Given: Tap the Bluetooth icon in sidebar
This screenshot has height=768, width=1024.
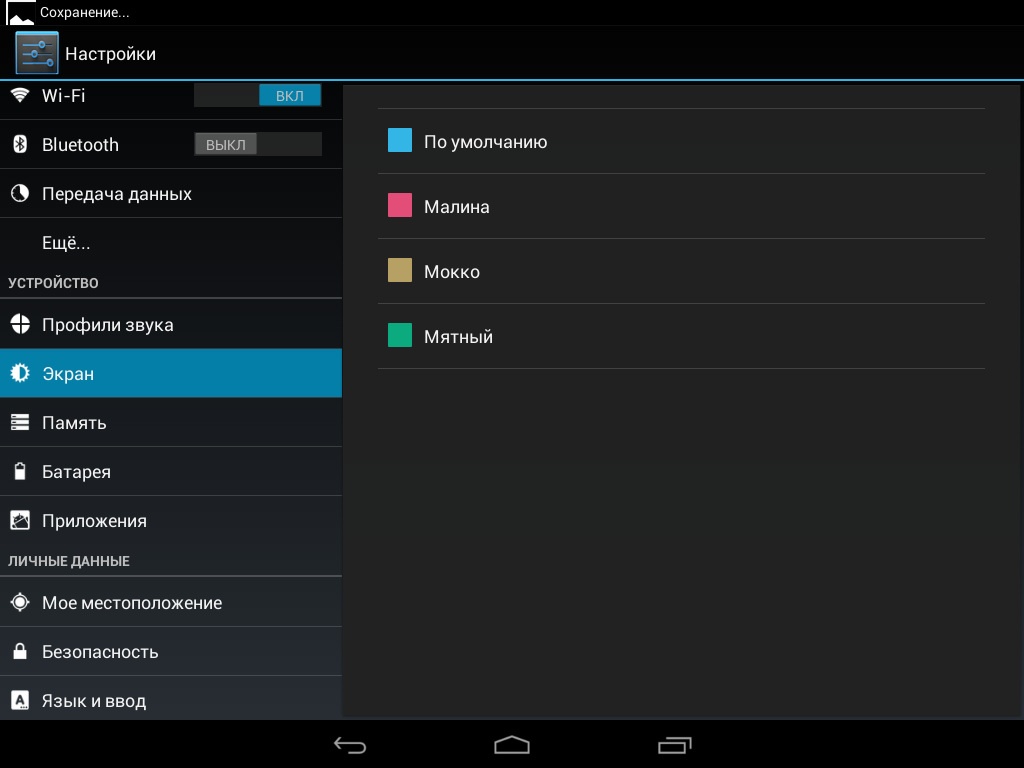Looking at the screenshot, I should pos(19,144).
